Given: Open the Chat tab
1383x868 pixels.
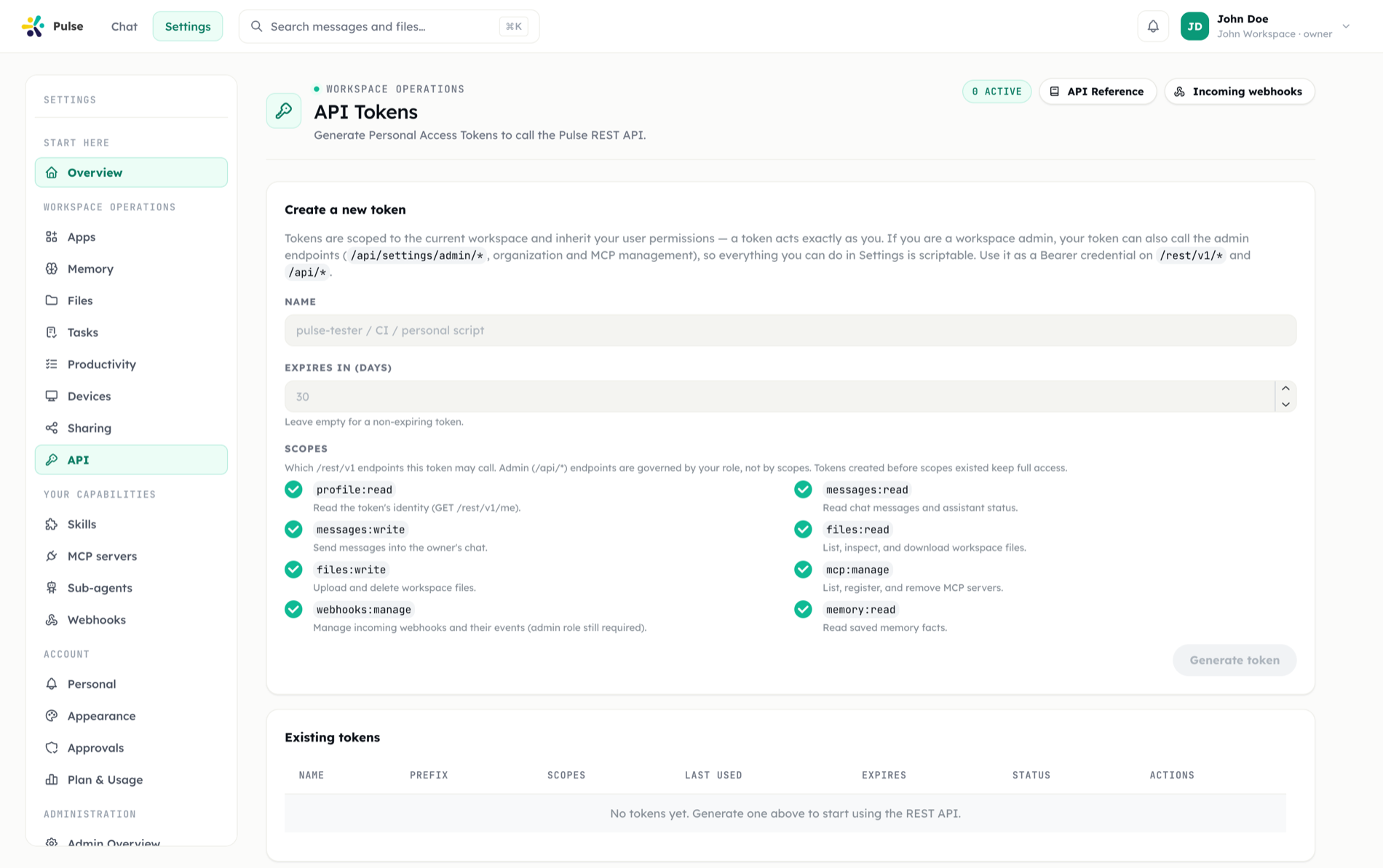Looking at the screenshot, I should click(124, 26).
